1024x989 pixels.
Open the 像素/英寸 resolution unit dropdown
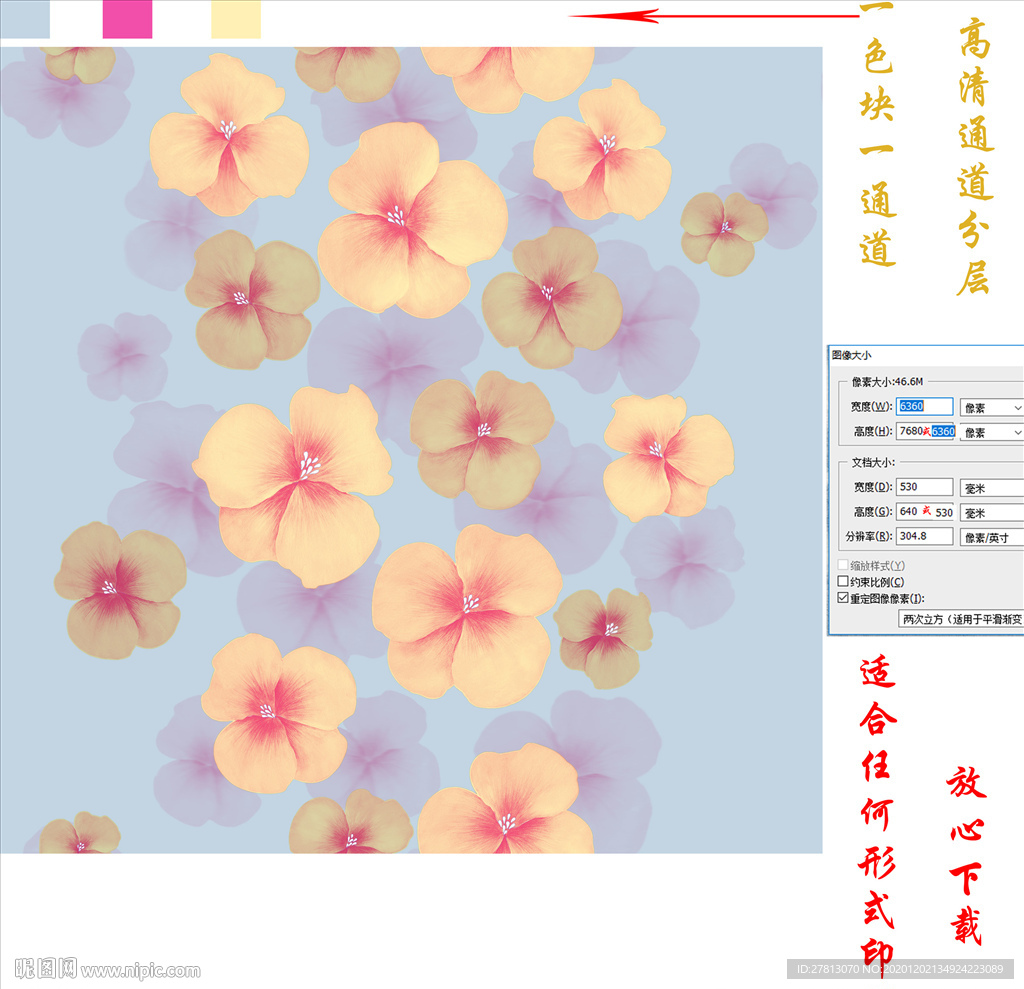(x=991, y=538)
